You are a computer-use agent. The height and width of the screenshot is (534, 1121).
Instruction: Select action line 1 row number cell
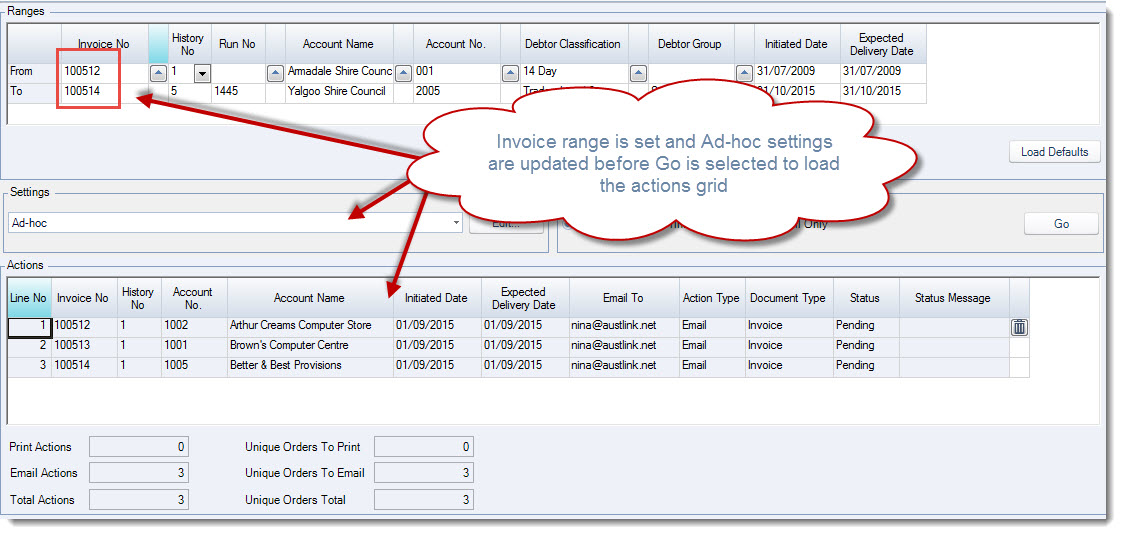click(x=29, y=326)
